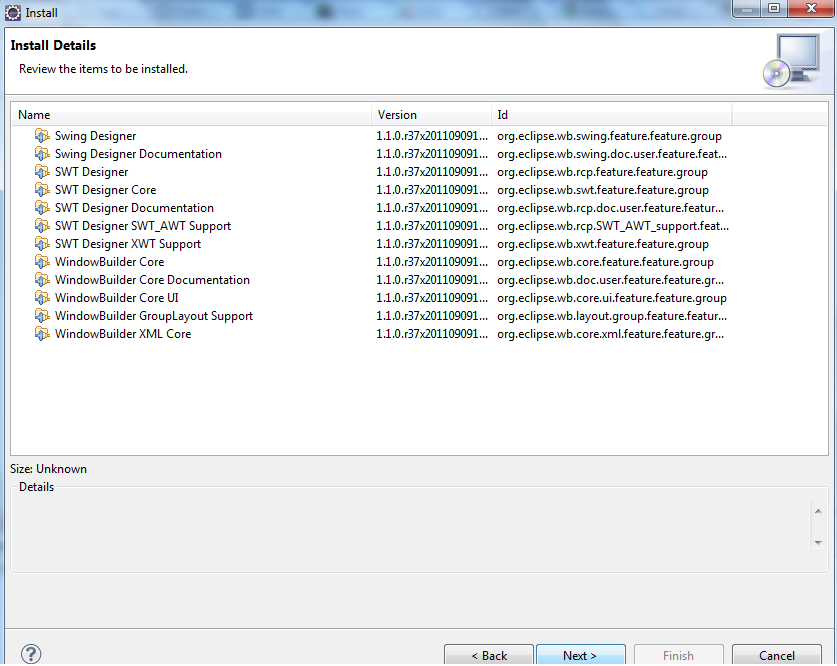
Task: Minimize the Install window
Action: tap(747, 9)
